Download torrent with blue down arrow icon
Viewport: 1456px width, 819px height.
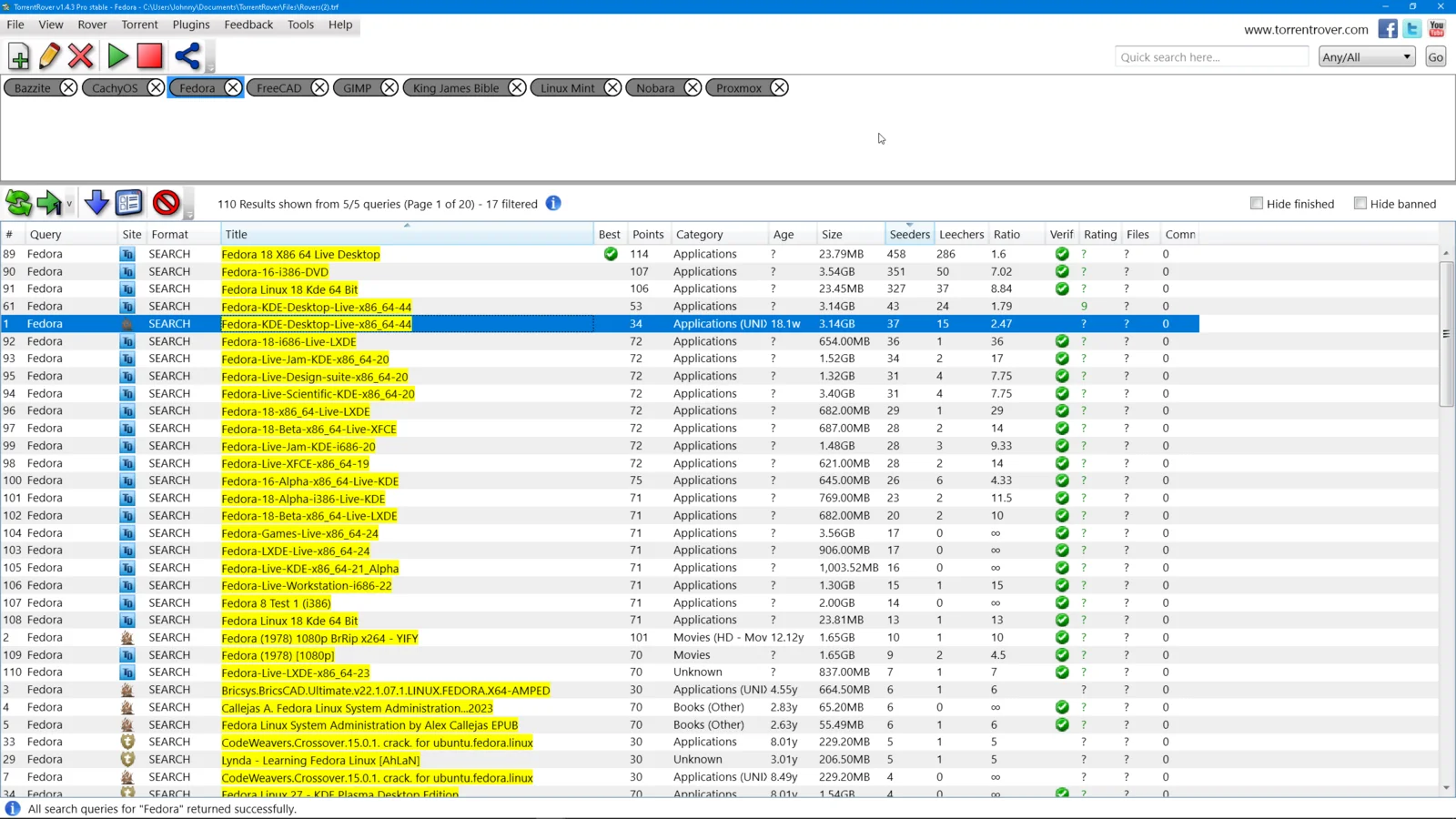tap(96, 203)
